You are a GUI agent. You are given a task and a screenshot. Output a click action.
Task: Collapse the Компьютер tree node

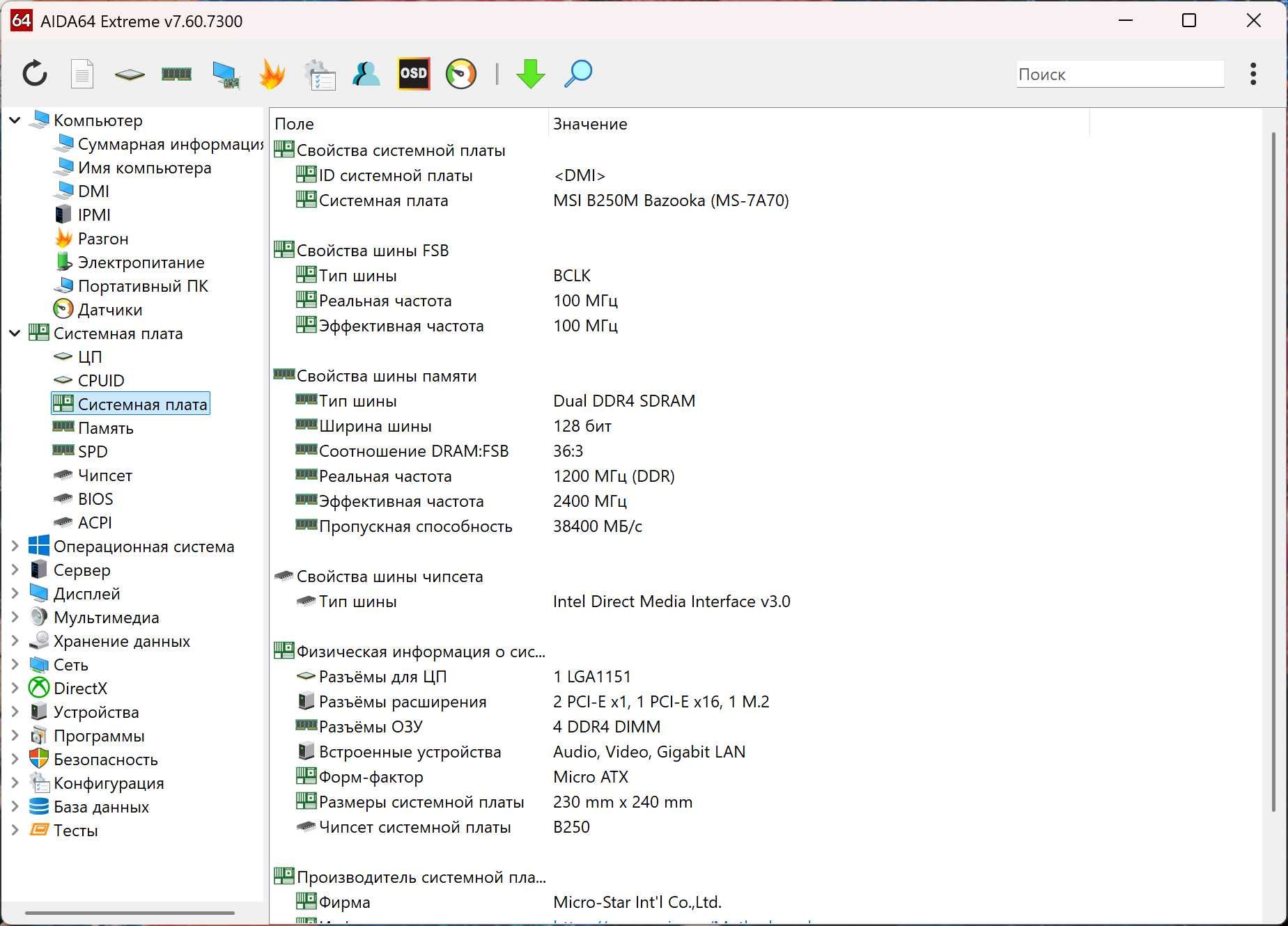pos(15,120)
